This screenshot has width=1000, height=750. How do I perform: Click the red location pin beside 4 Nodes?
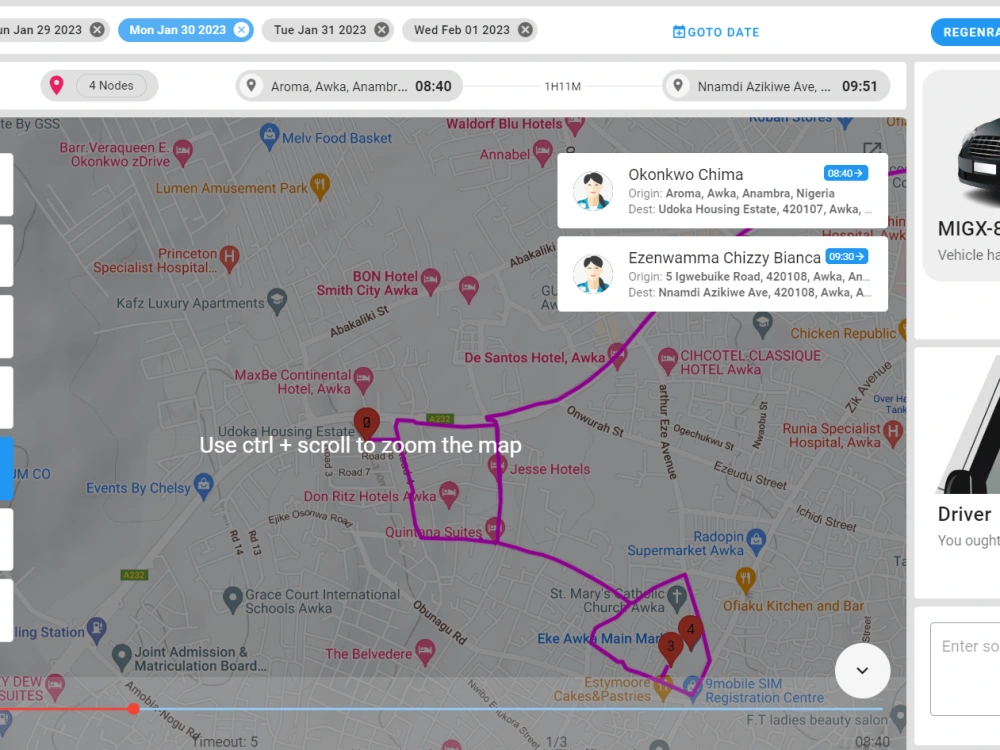57,85
